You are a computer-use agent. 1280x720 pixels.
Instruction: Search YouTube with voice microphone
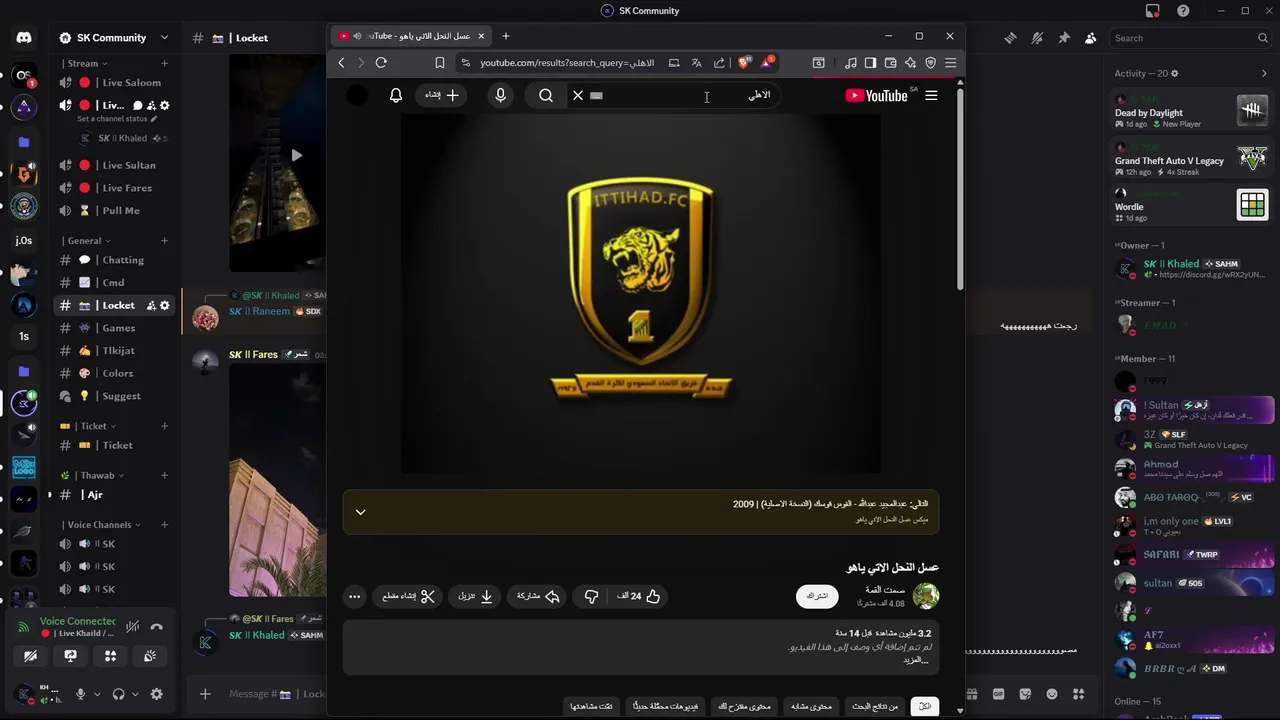click(x=501, y=96)
